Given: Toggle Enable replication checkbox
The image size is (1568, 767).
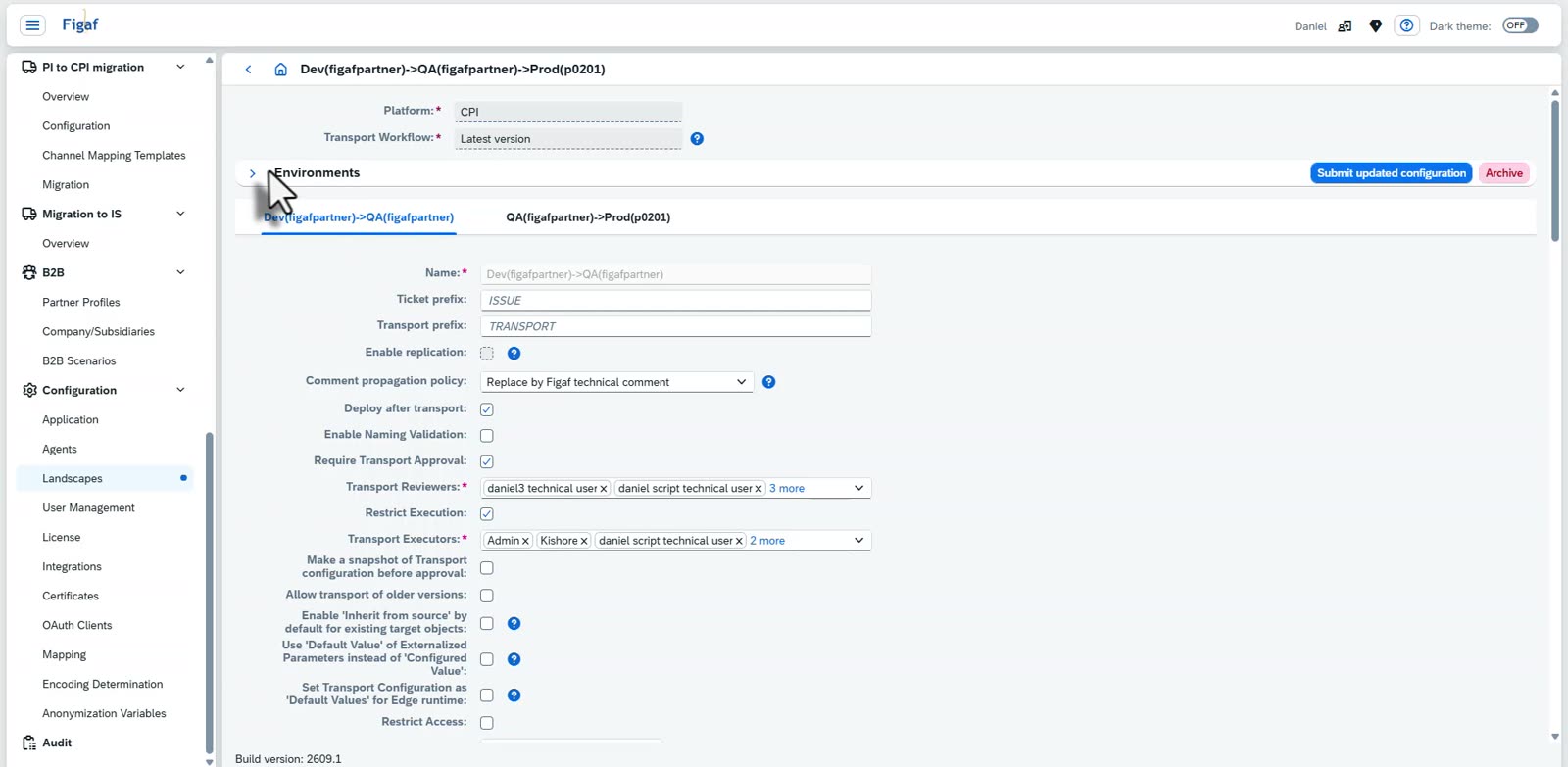Looking at the screenshot, I should tap(487, 354).
